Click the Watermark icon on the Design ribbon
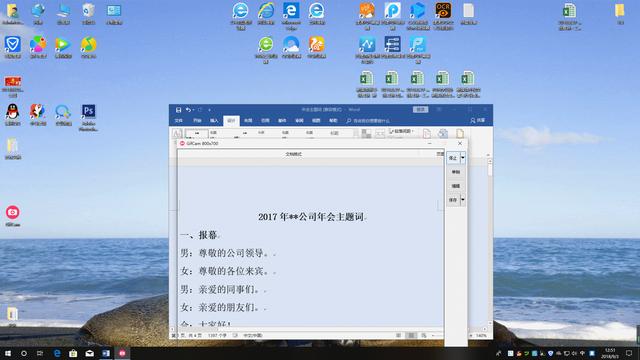640x360 pixels. click(427, 133)
